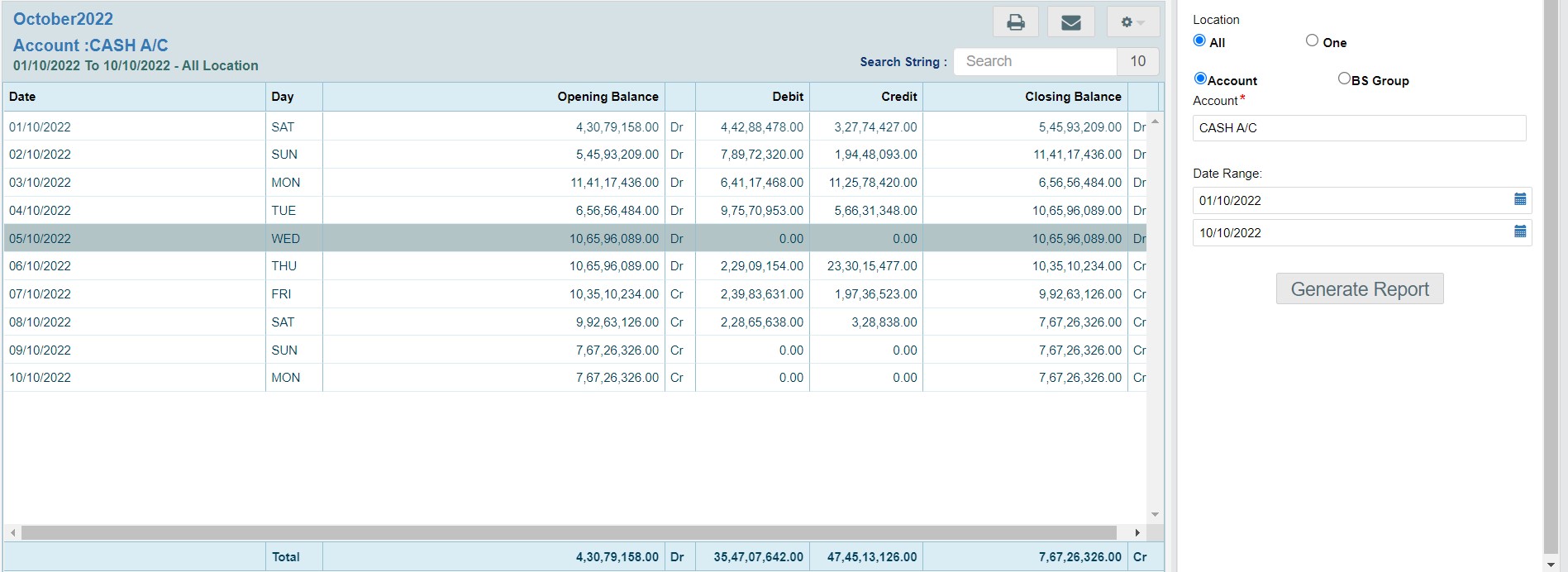Click credit amount 5,66,31,348.00
Viewport: 1568px width, 572px height.
click(x=875, y=211)
